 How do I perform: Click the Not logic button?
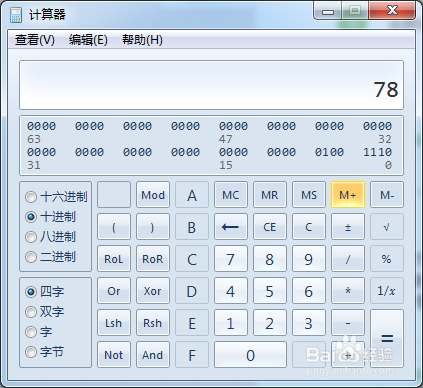coord(114,355)
